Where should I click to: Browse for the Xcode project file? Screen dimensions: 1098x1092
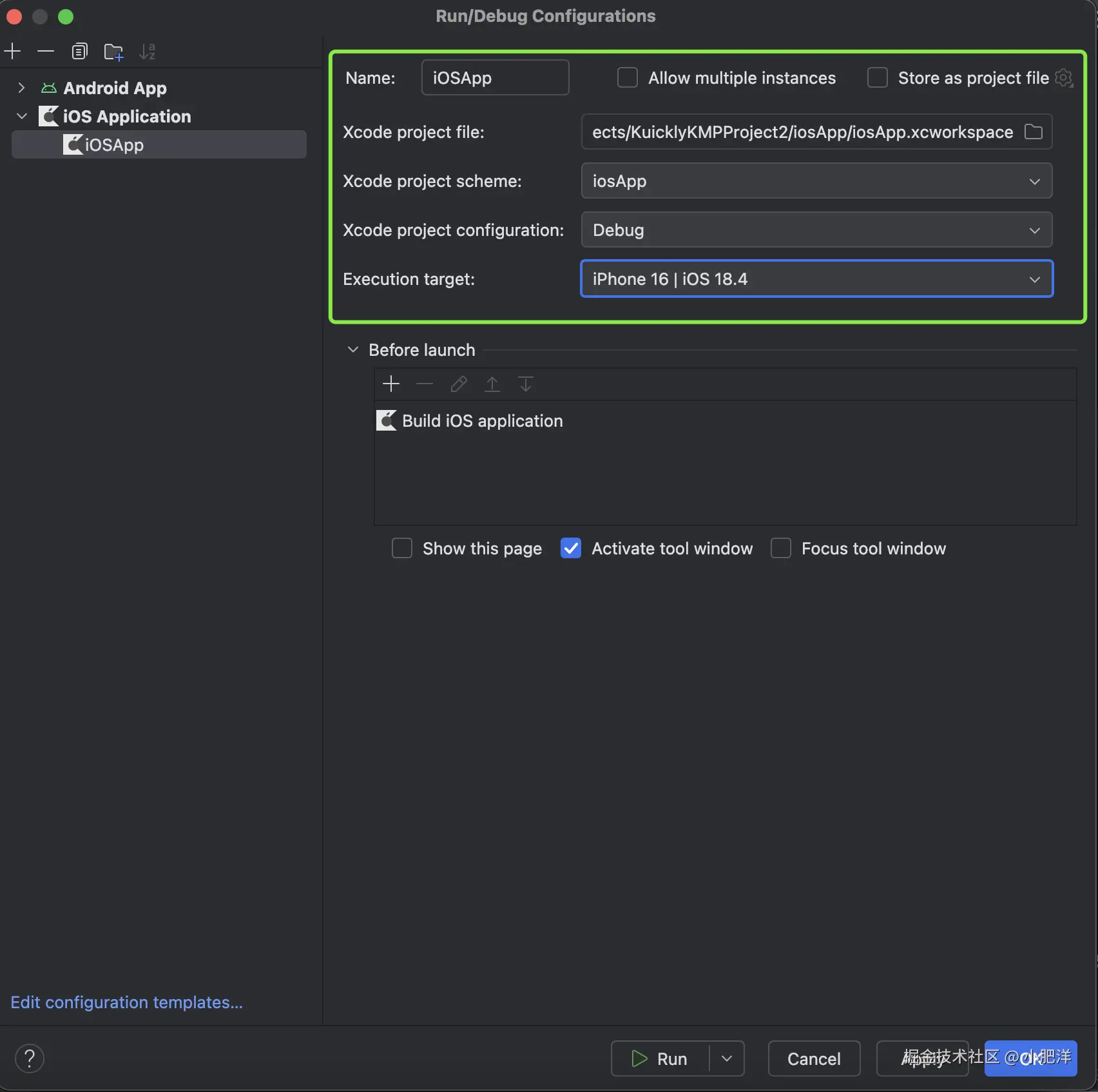(1034, 132)
